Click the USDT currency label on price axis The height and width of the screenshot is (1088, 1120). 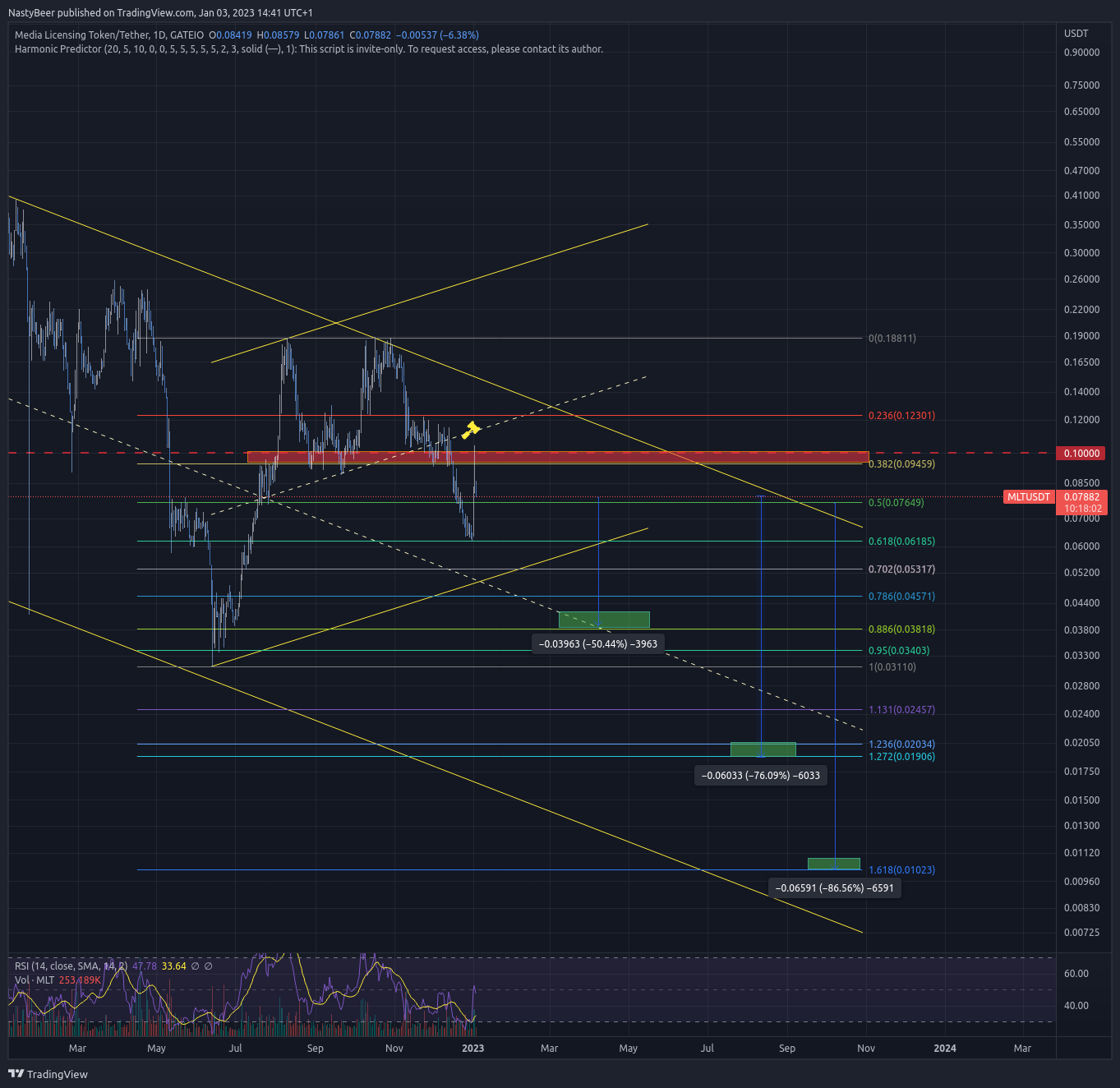coord(1076,34)
